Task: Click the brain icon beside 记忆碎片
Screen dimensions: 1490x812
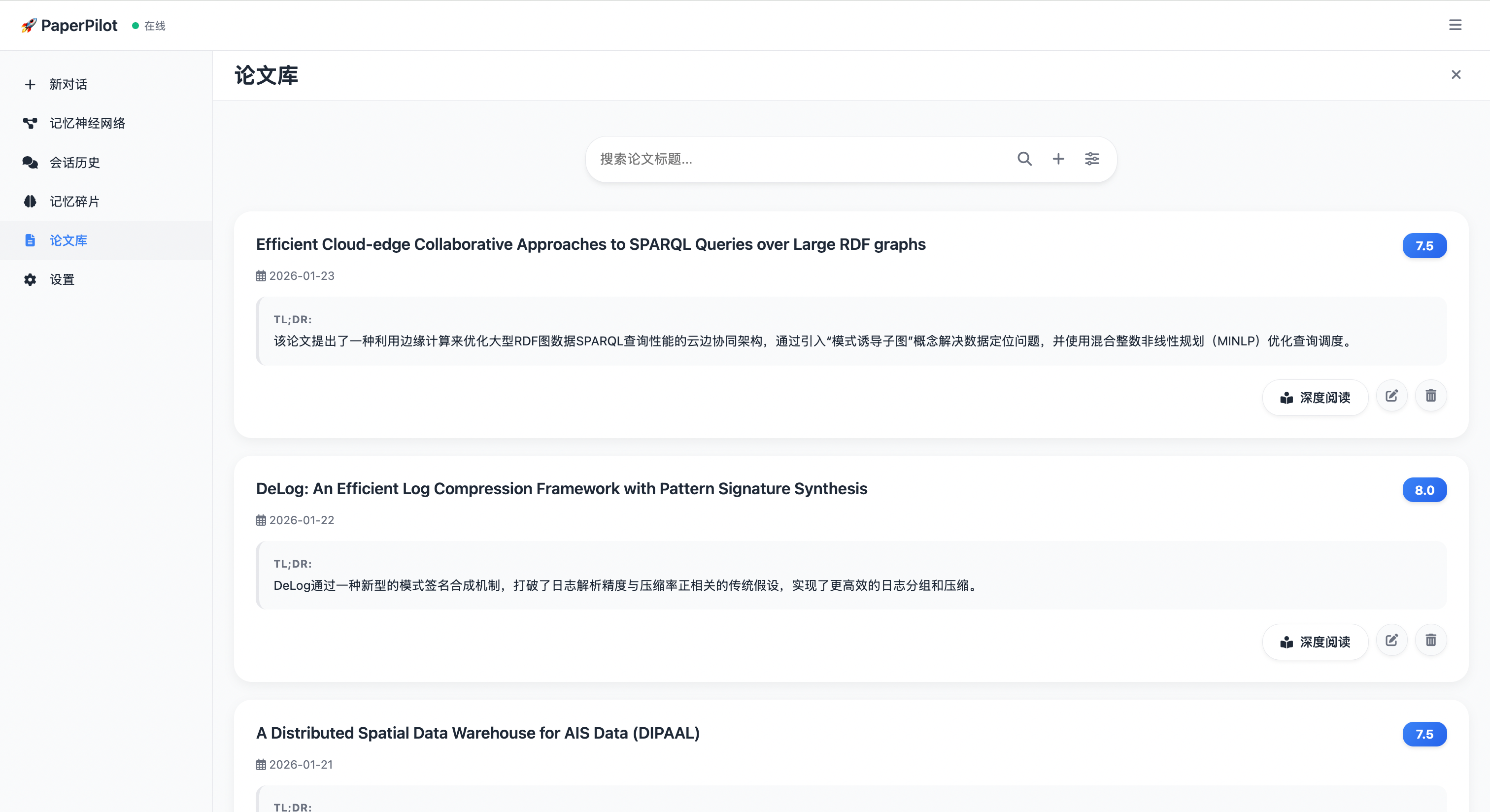Action: [x=30, y=201]
